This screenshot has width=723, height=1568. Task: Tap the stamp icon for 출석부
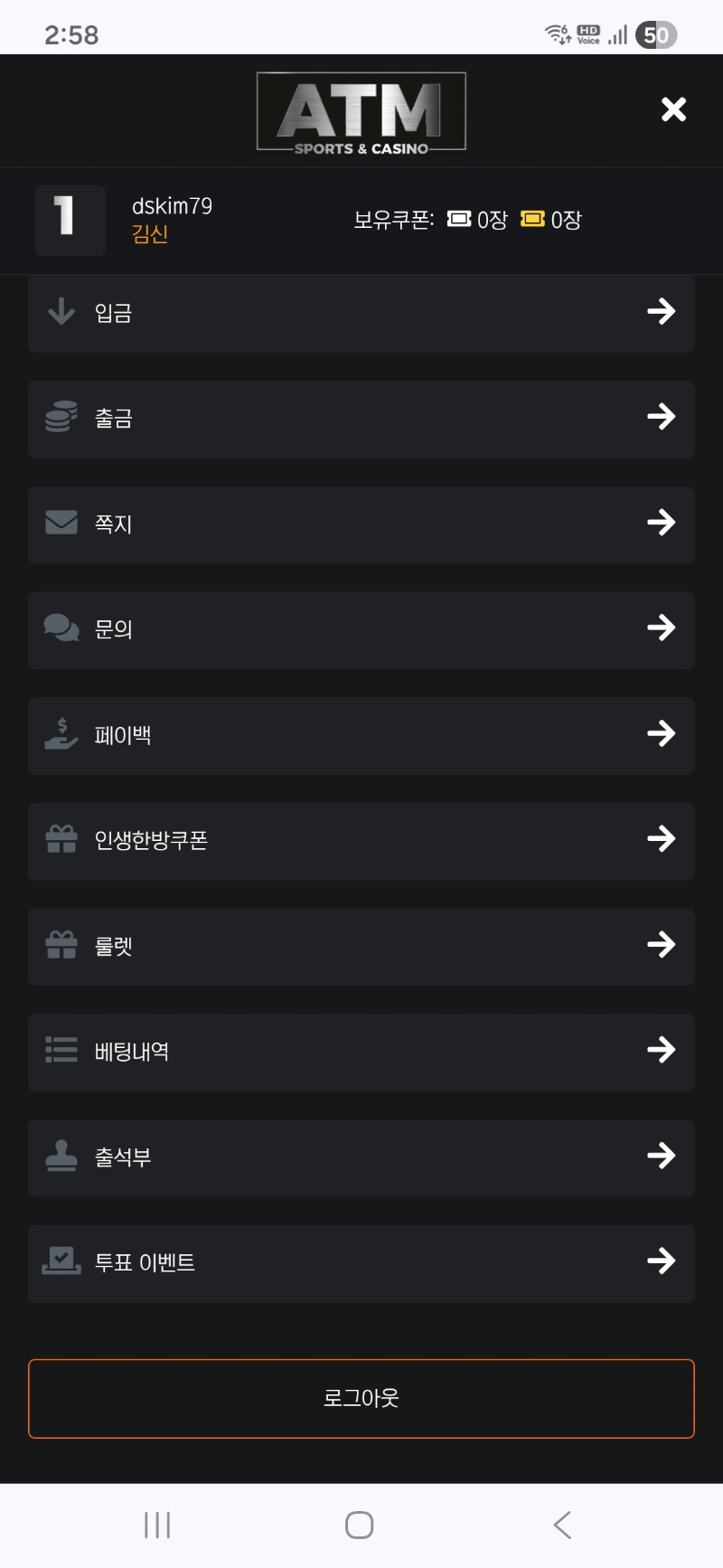coord(61,1156)
